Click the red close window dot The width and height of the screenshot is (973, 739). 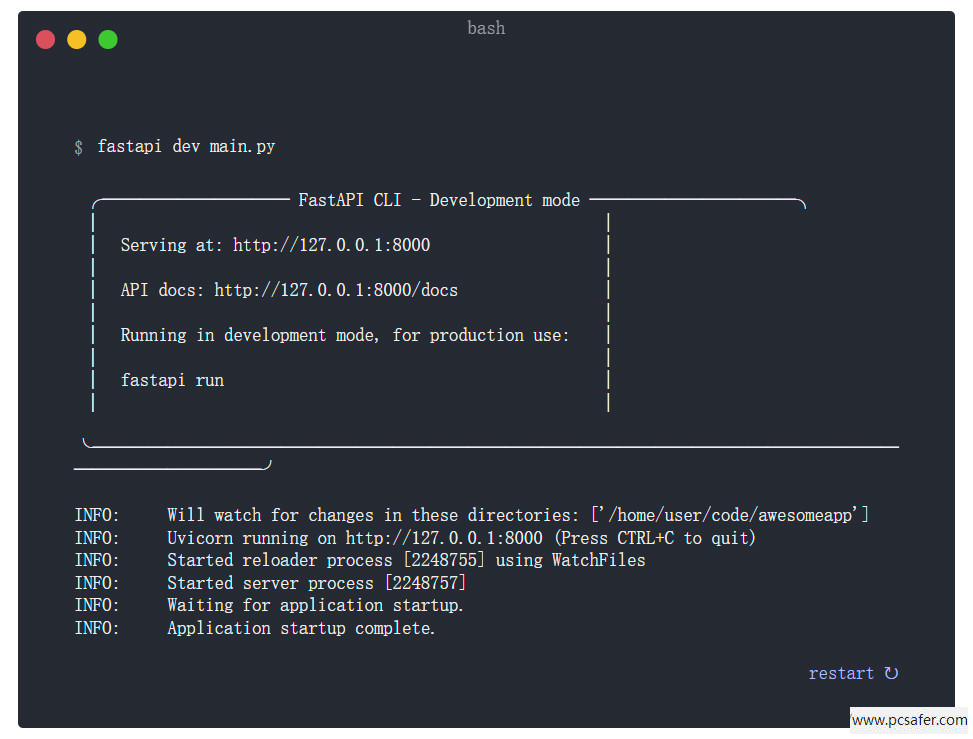(45, 39)
